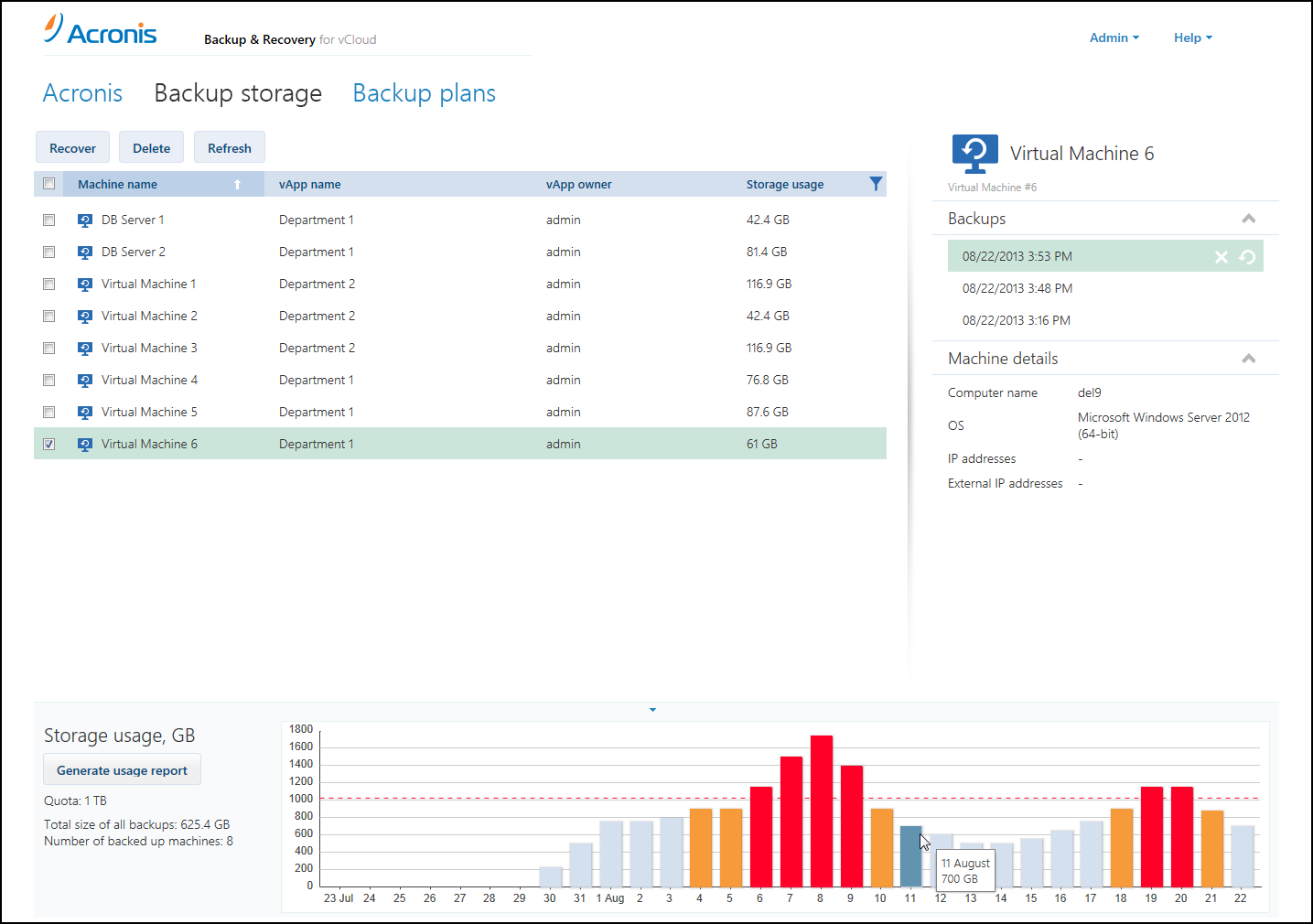Switch to Backup storage tab
The image size is (1313, 924).
238,93
